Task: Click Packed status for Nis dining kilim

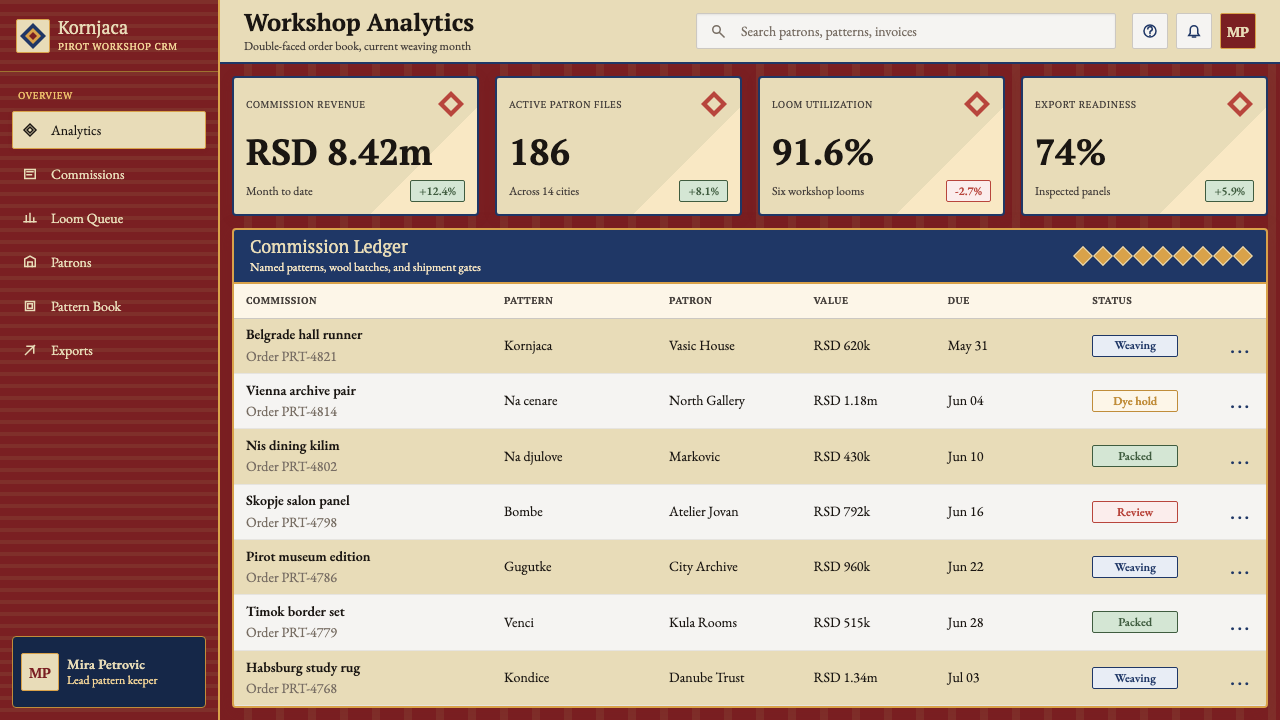Action: (1135, 456)
